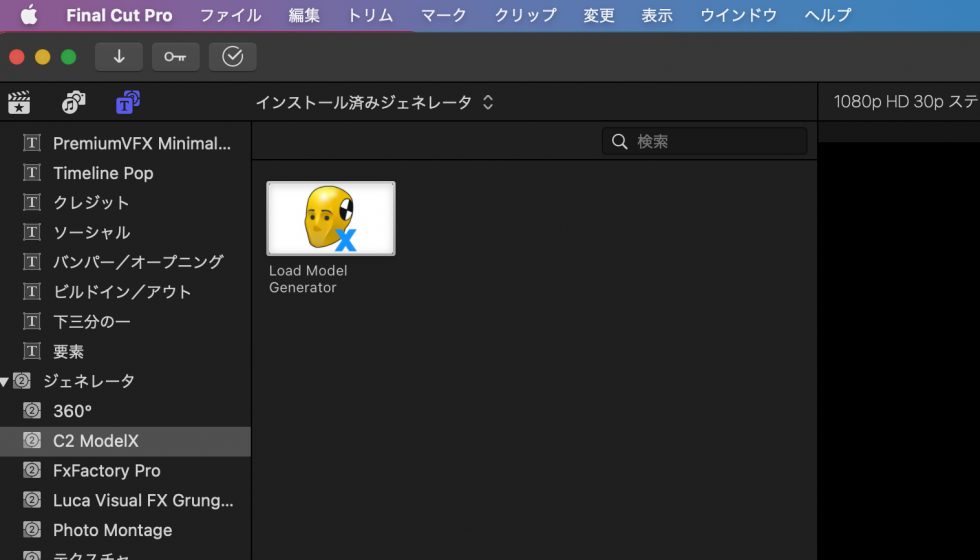Show the Libraries sidebar clapperboard icon
Image resolution: width=980 pixels, height=560 pixels.
pyautogui.click(x=19, y=102)
